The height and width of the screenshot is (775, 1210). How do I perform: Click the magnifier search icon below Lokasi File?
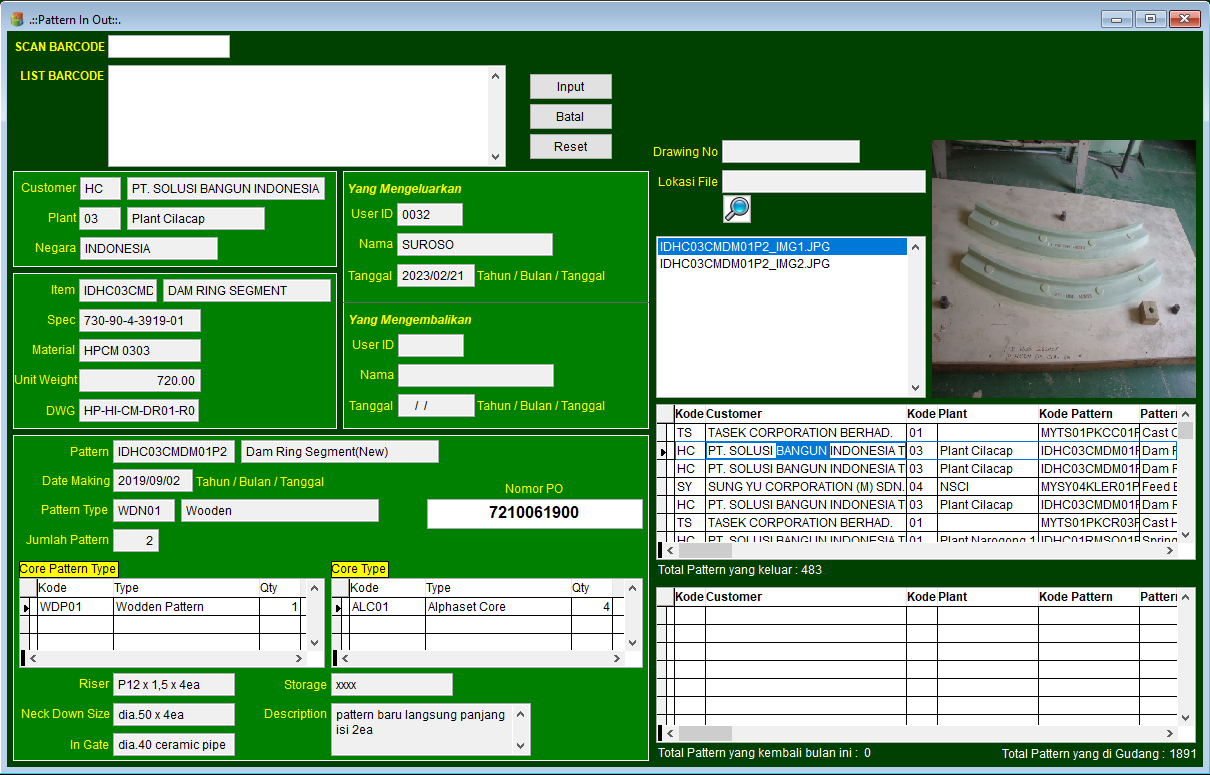tap(737, 209)
